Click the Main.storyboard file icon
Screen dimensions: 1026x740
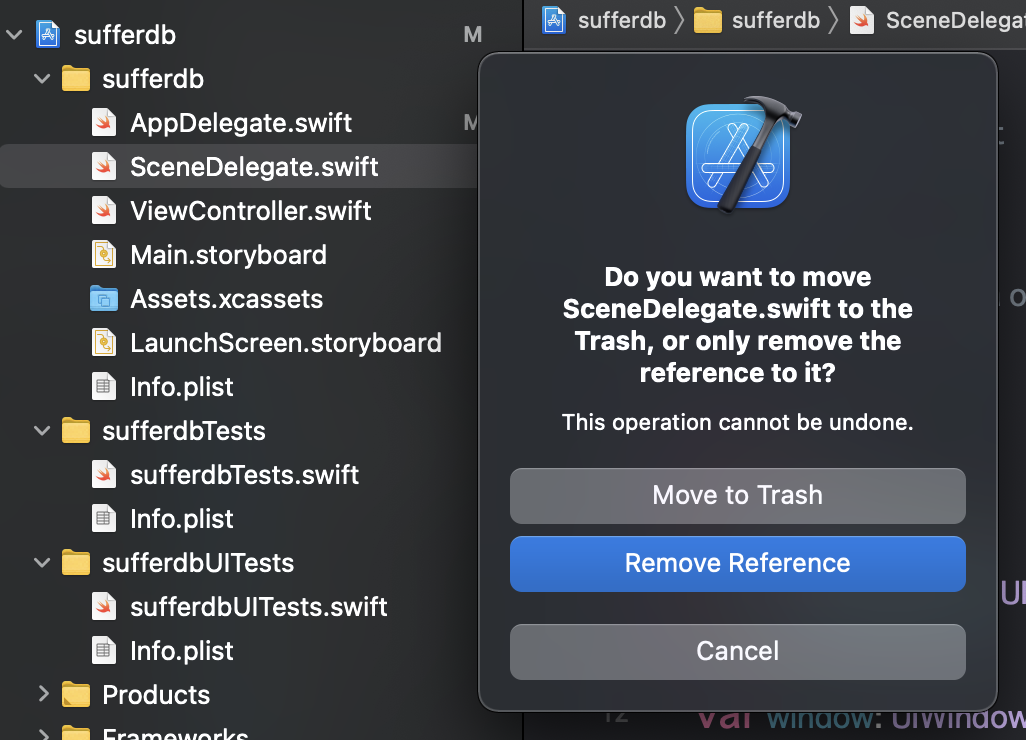tap(103, 255)
